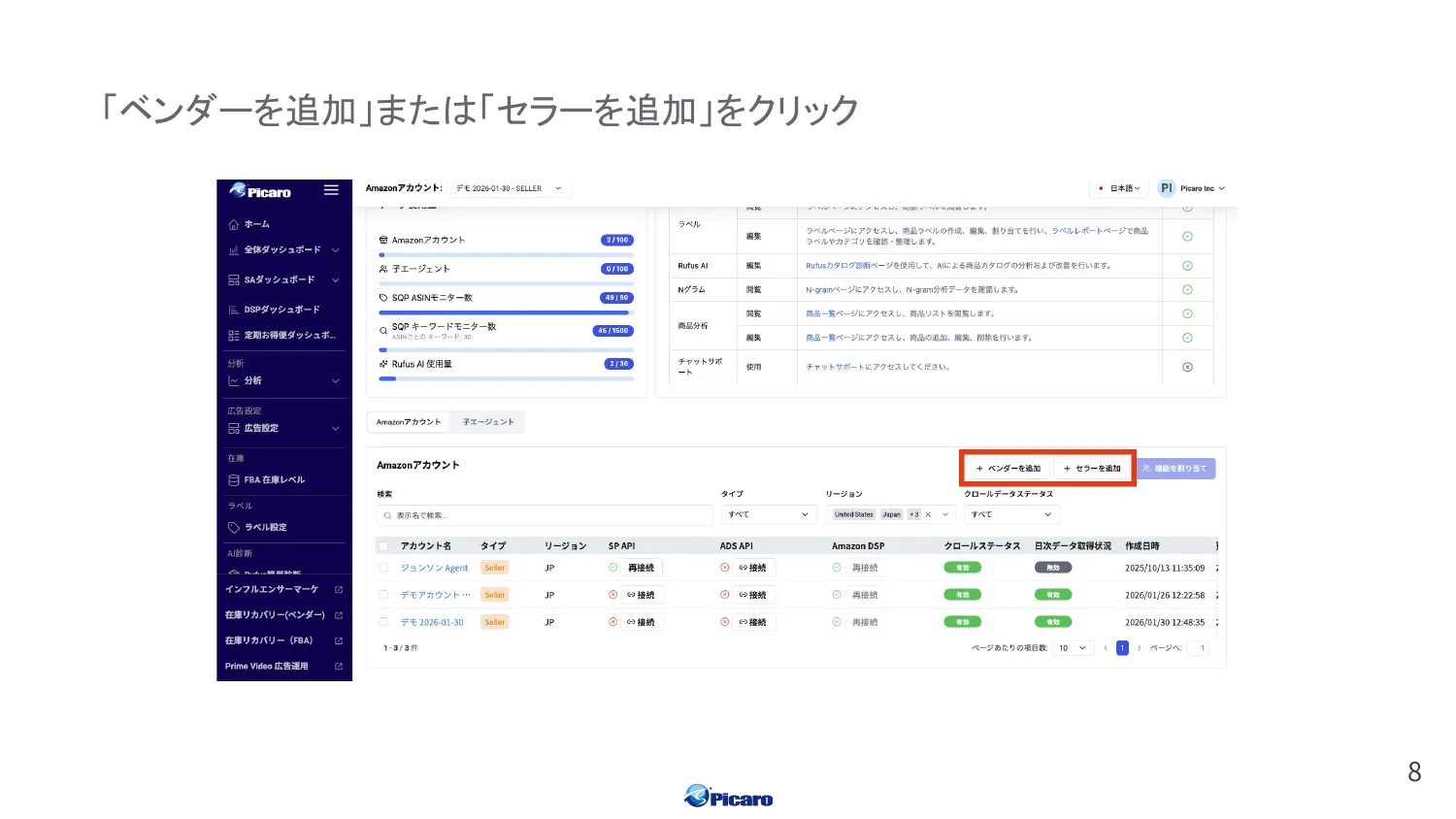Expand 全体ダッシュボード sidebar chevron
The image size is (1456, 819).
tap(336, 250)
